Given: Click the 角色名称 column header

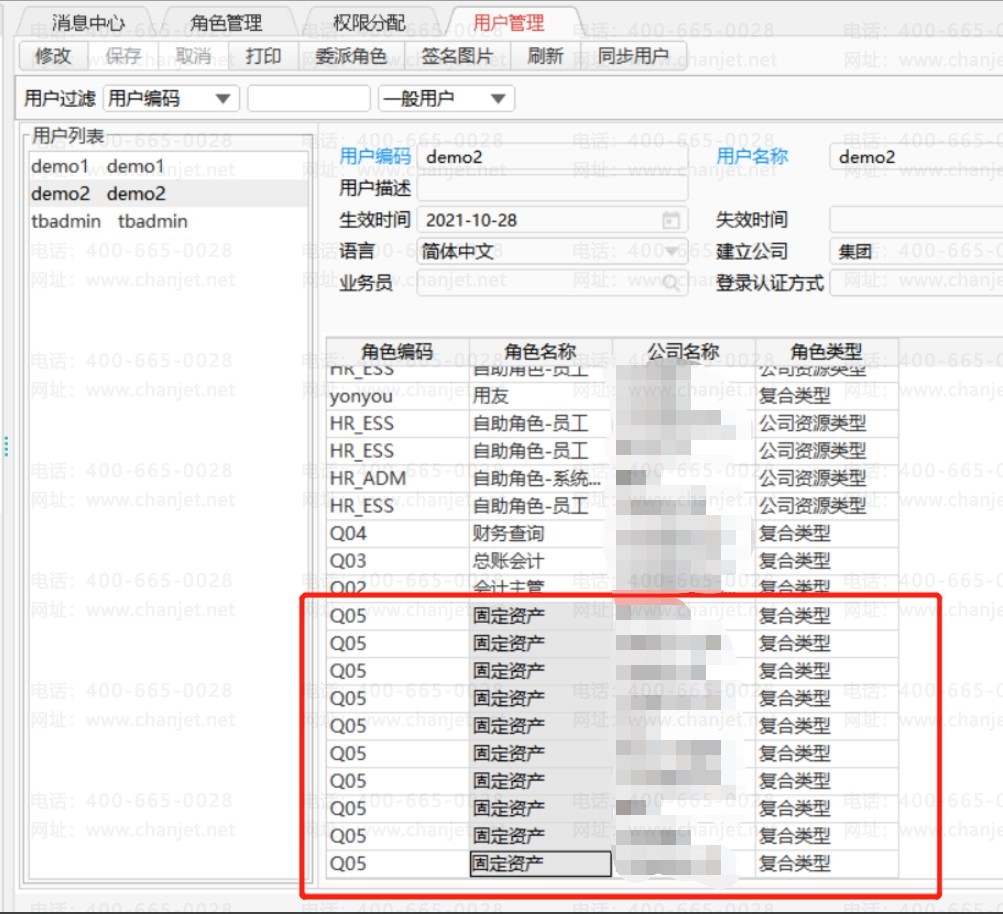Looking at the screenshot, I should pyautogui.click(x=541, y=351).
